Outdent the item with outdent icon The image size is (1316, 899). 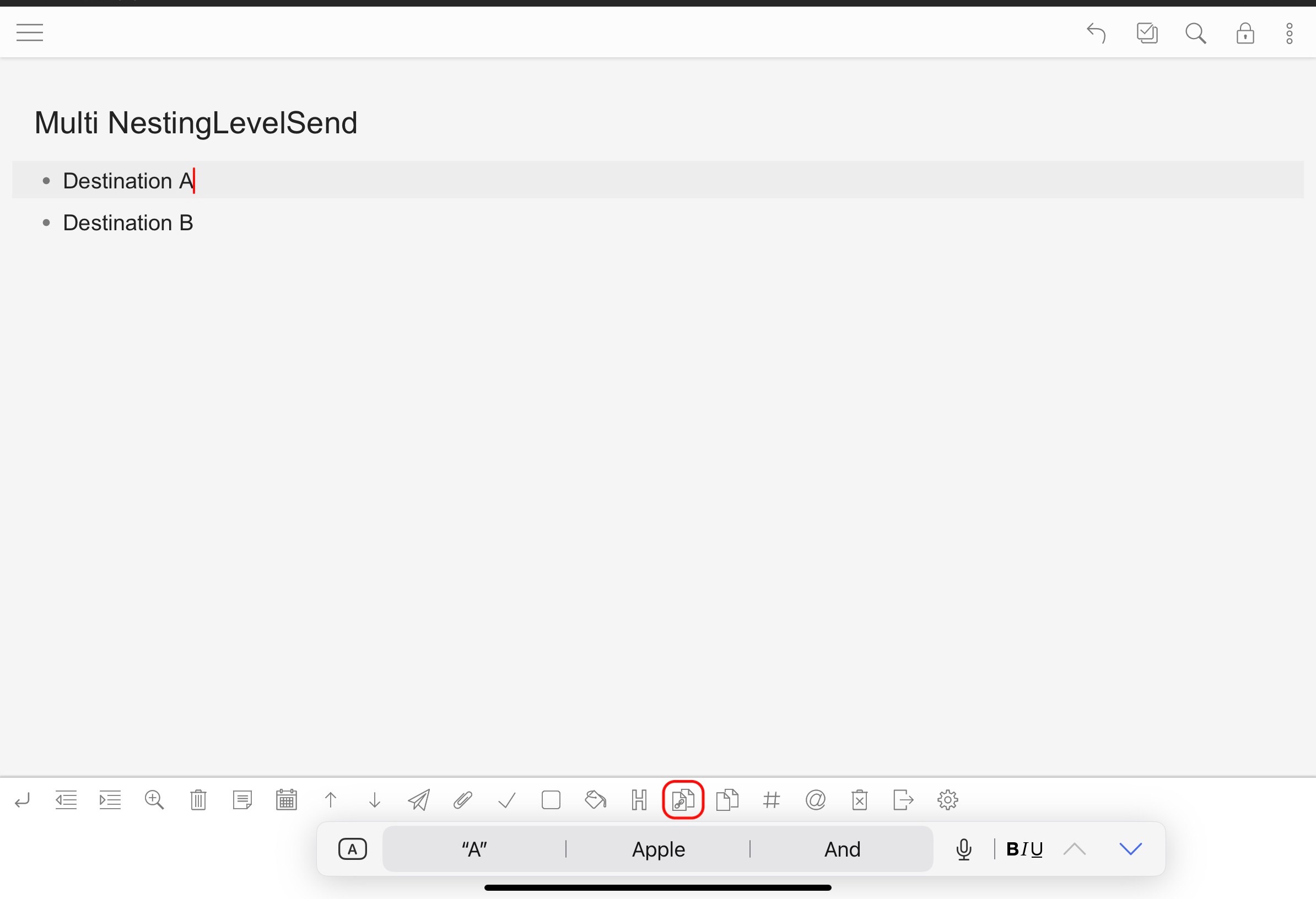pyautogui.click(x=66, y=800)
